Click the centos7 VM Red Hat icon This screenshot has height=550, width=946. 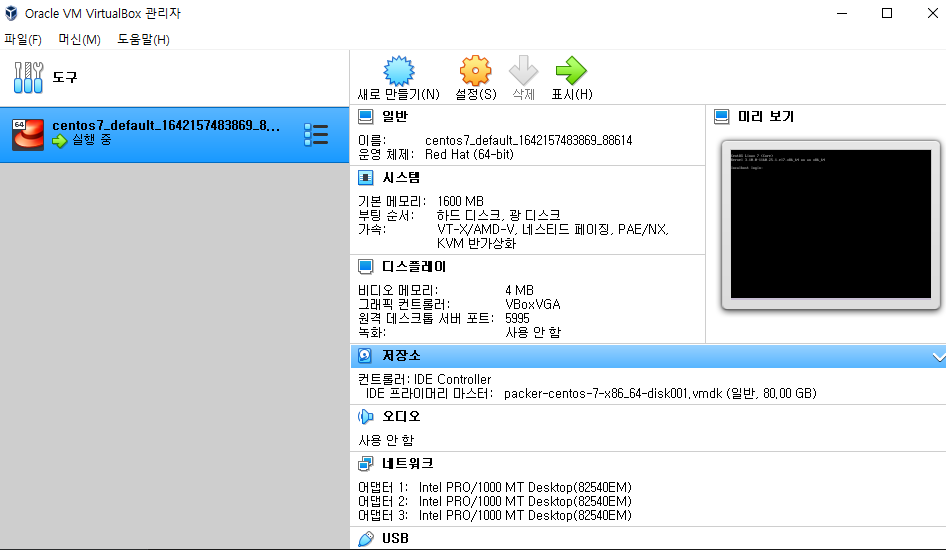(28, 134)
